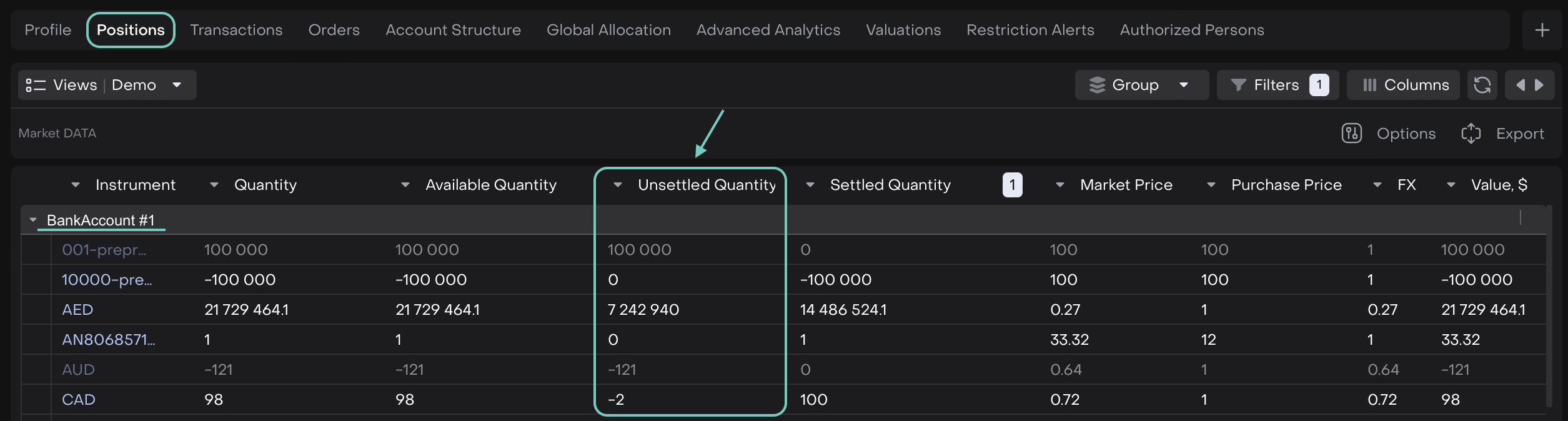Click the Settled Quantity filter badge
The image size is (1568, 421).
[x=1012, y=185]
